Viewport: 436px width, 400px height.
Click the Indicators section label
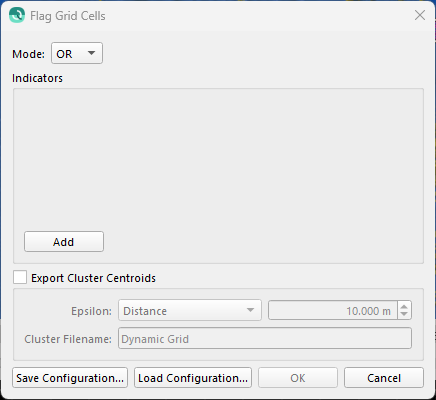37,78
